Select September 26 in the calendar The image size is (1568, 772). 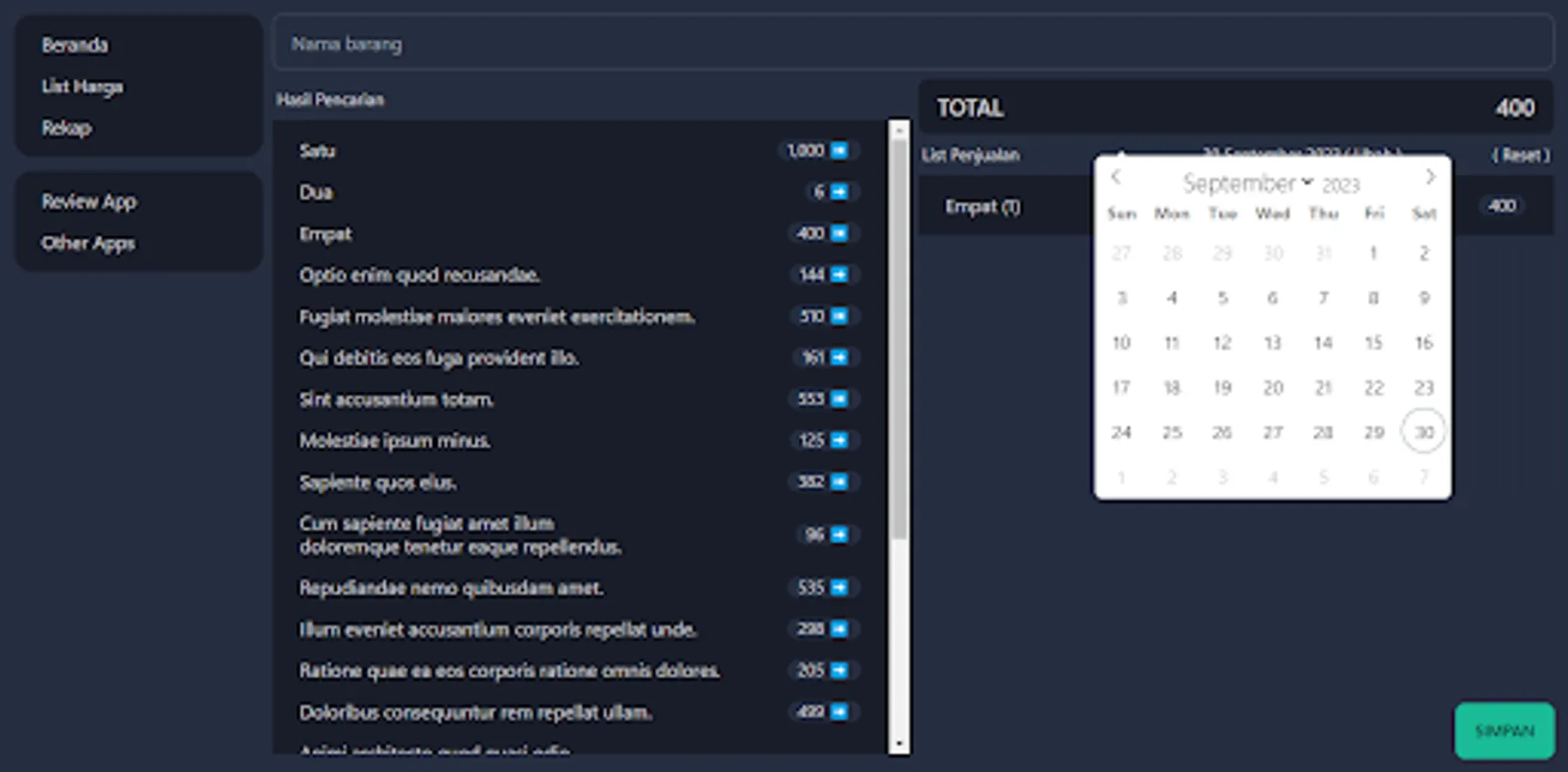click(x=1223, y=432)
